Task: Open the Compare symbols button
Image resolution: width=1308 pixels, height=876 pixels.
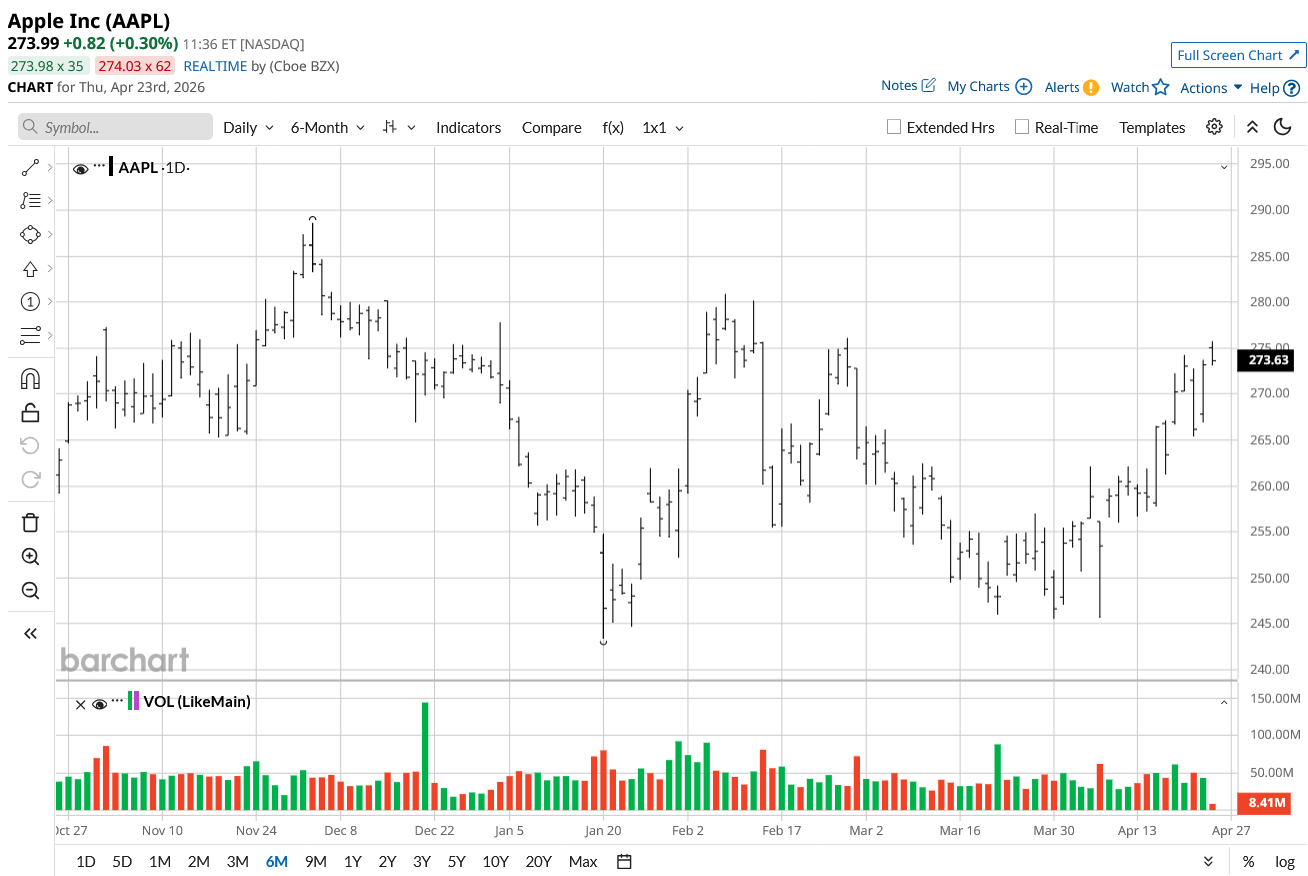Action: pyautogui.click(x=552, y=127)
